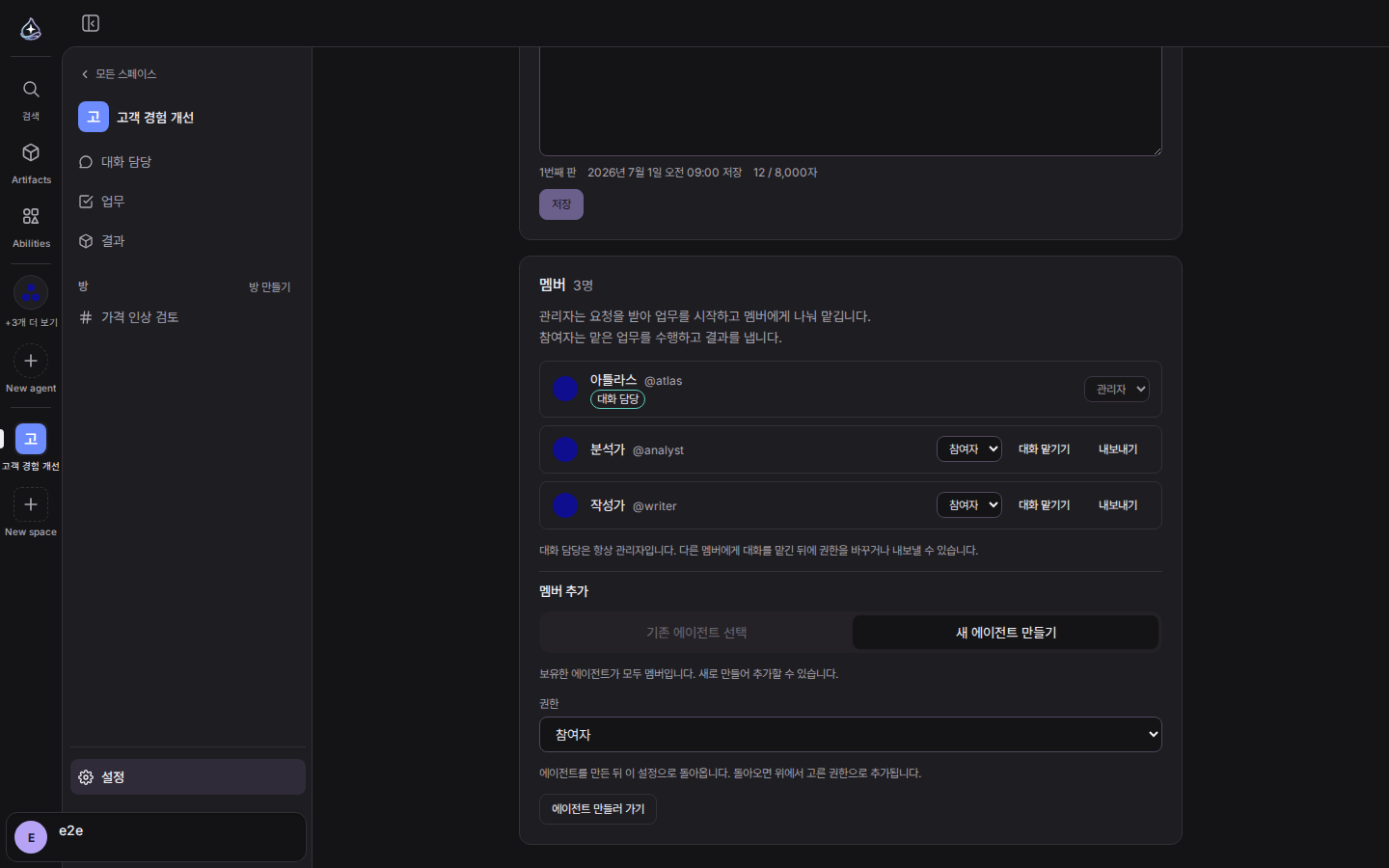Click the app logo icon
The width and height of the screenshot is (1389, 868).
tap(31, 29)
